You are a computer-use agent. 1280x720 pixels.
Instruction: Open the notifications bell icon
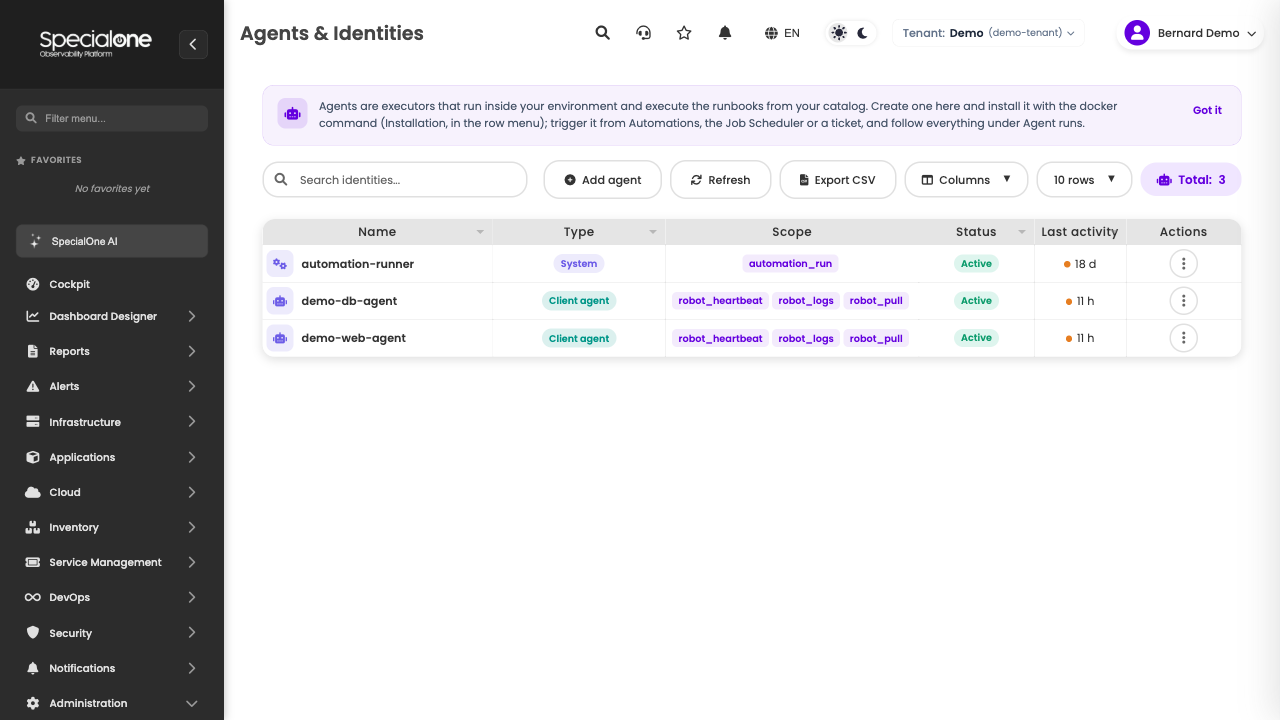point(725,33)
